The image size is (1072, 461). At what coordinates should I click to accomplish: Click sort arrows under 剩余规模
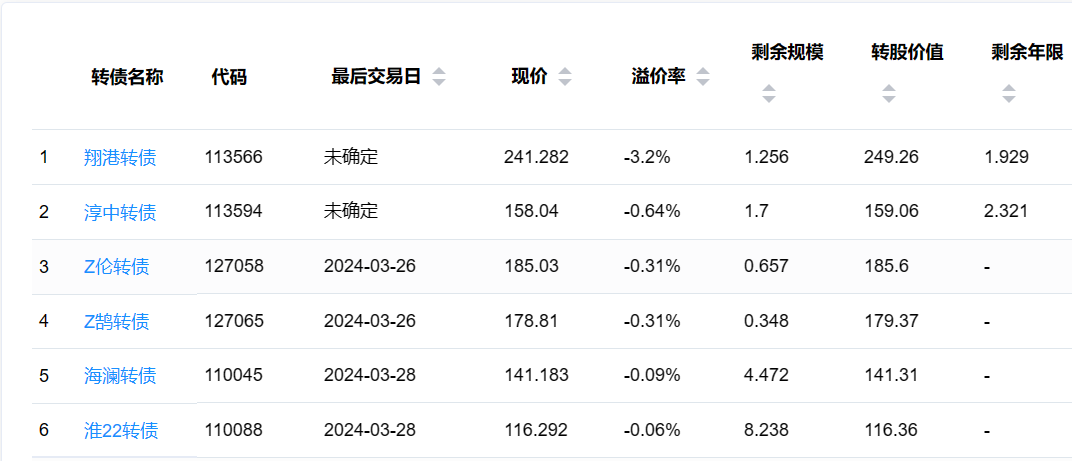[768, 94]
